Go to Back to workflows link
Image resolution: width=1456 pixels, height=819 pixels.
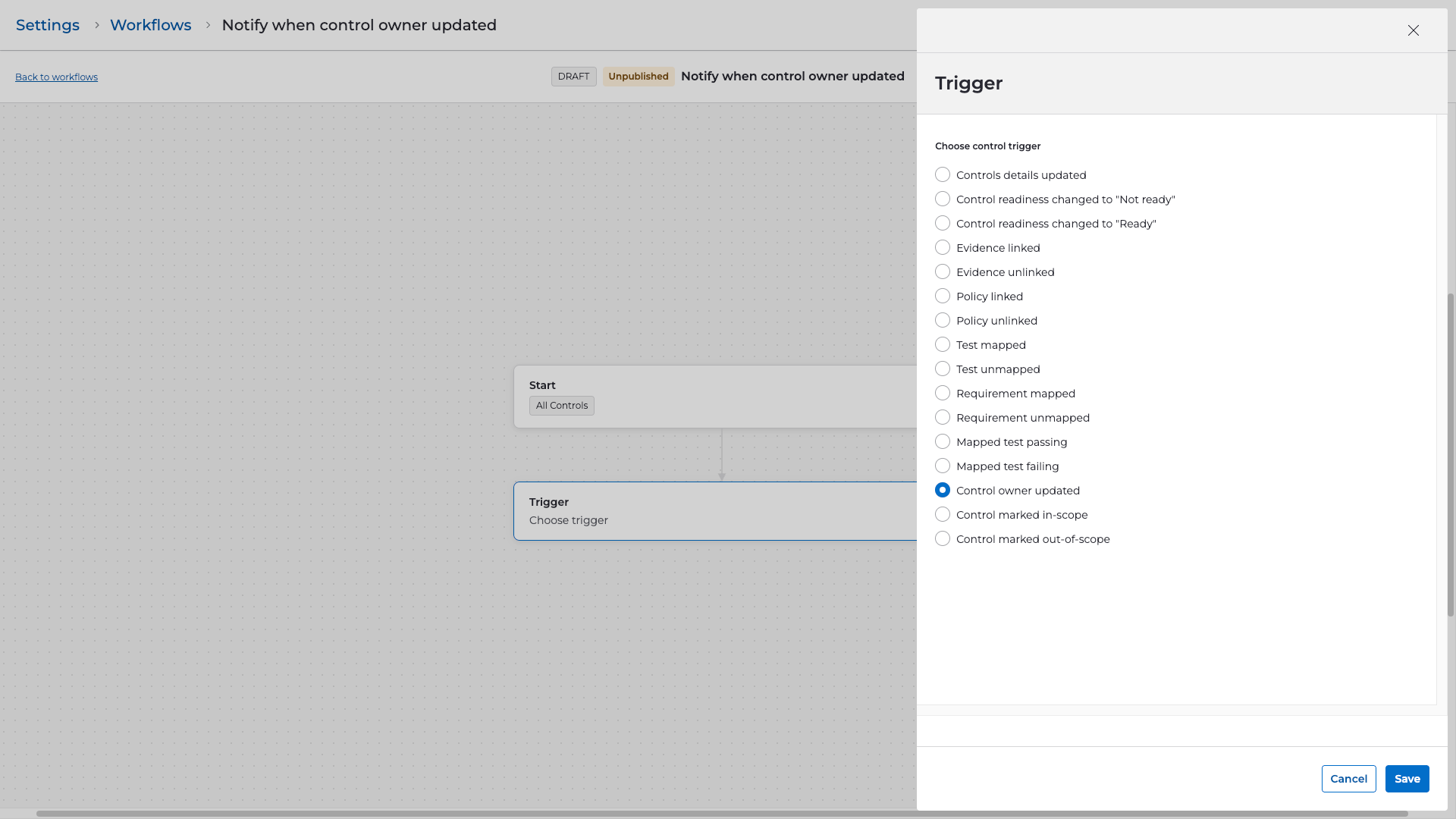click(56, 77)
